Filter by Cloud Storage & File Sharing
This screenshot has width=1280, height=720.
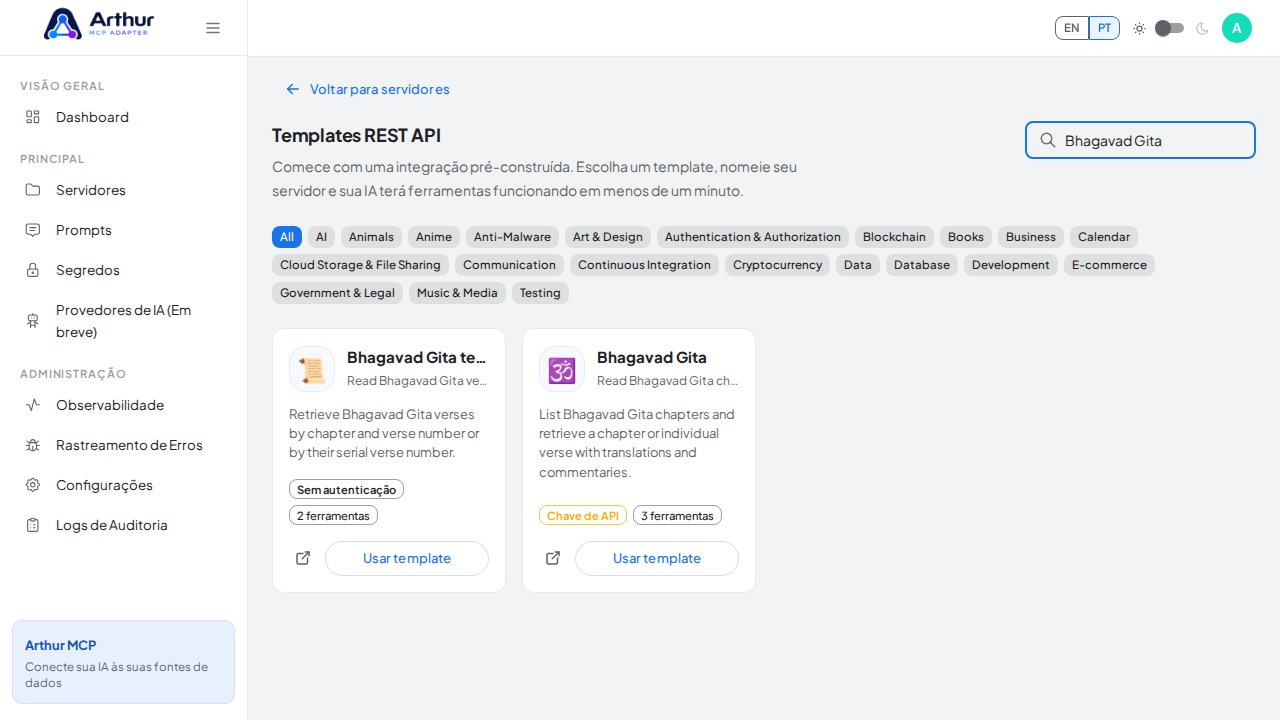point(360,265)
